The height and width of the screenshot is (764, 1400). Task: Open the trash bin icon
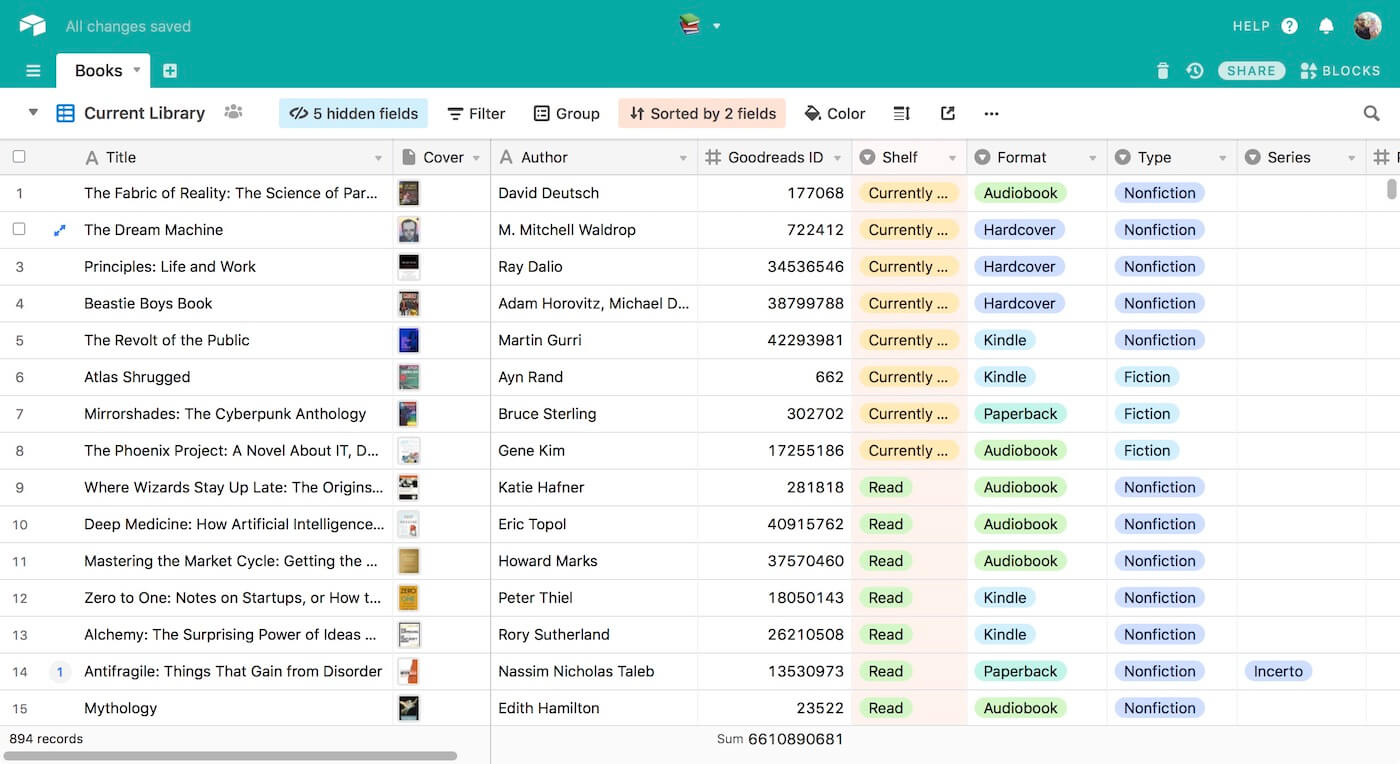[x=1162, y=71]
